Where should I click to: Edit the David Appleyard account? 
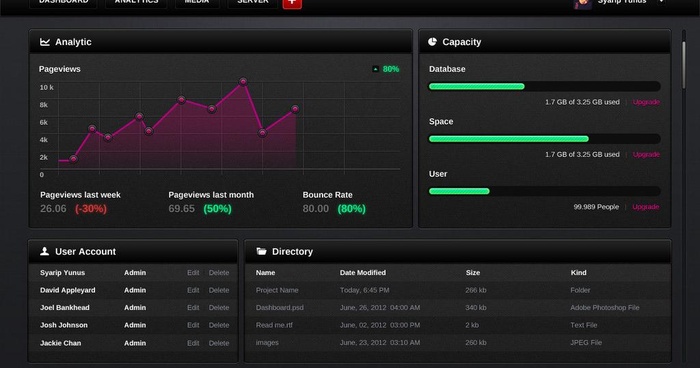pos(193,290)
